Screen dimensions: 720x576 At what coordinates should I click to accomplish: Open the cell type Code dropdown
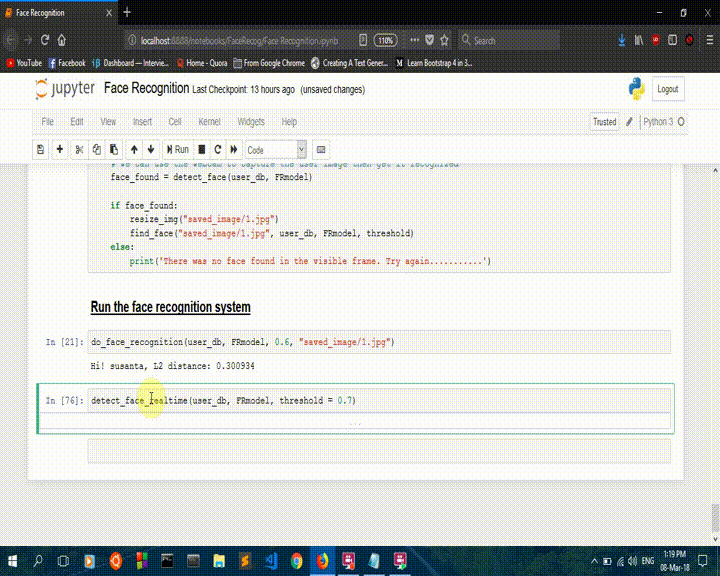coord(276,150)
